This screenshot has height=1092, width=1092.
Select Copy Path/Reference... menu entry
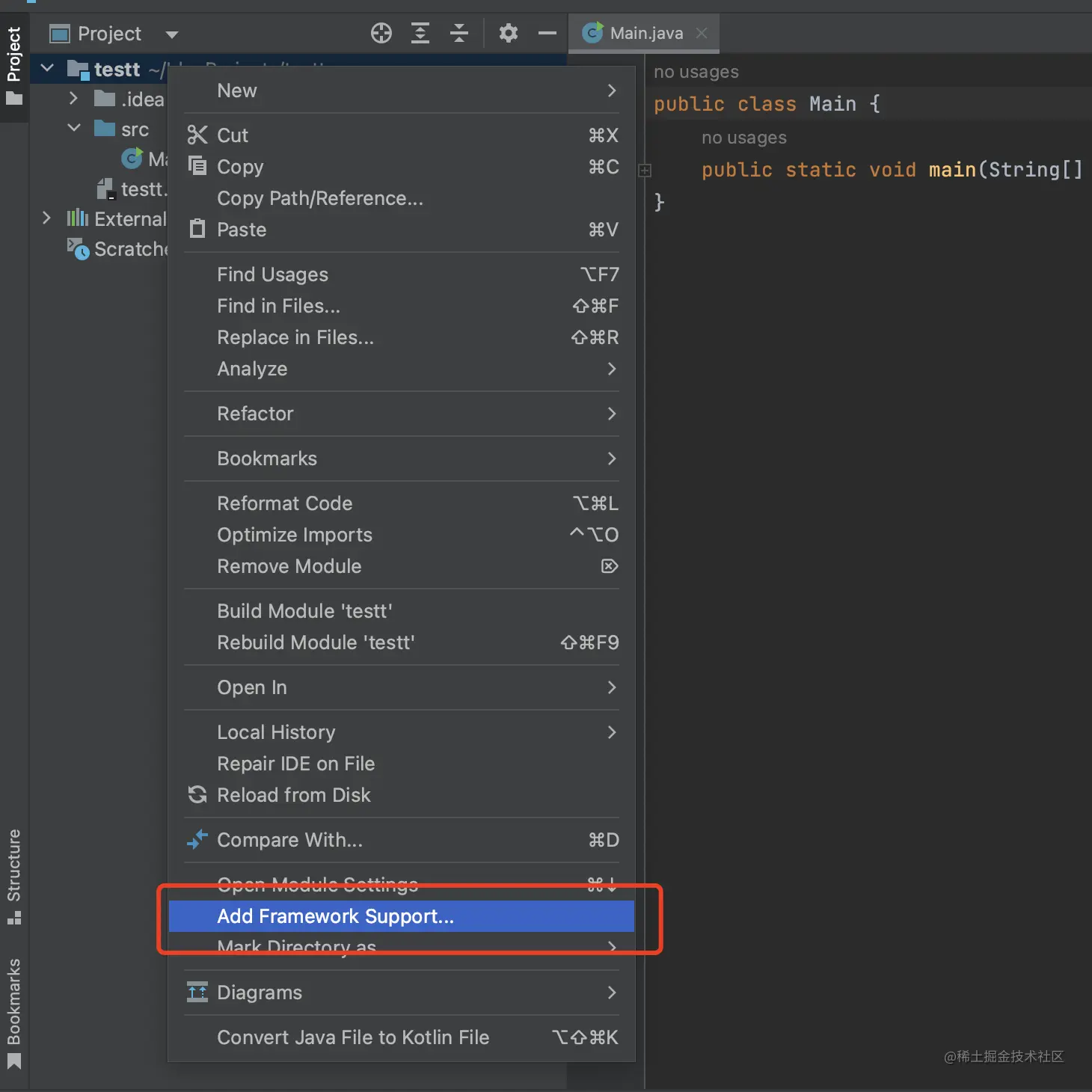402,198
